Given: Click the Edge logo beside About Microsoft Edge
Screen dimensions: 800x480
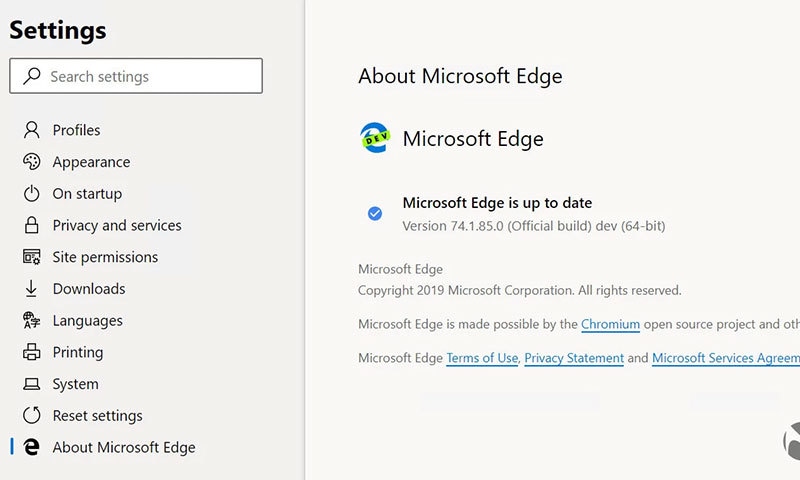Looking at the screenshot, I should pyautogui.click(x=32, y=447).
